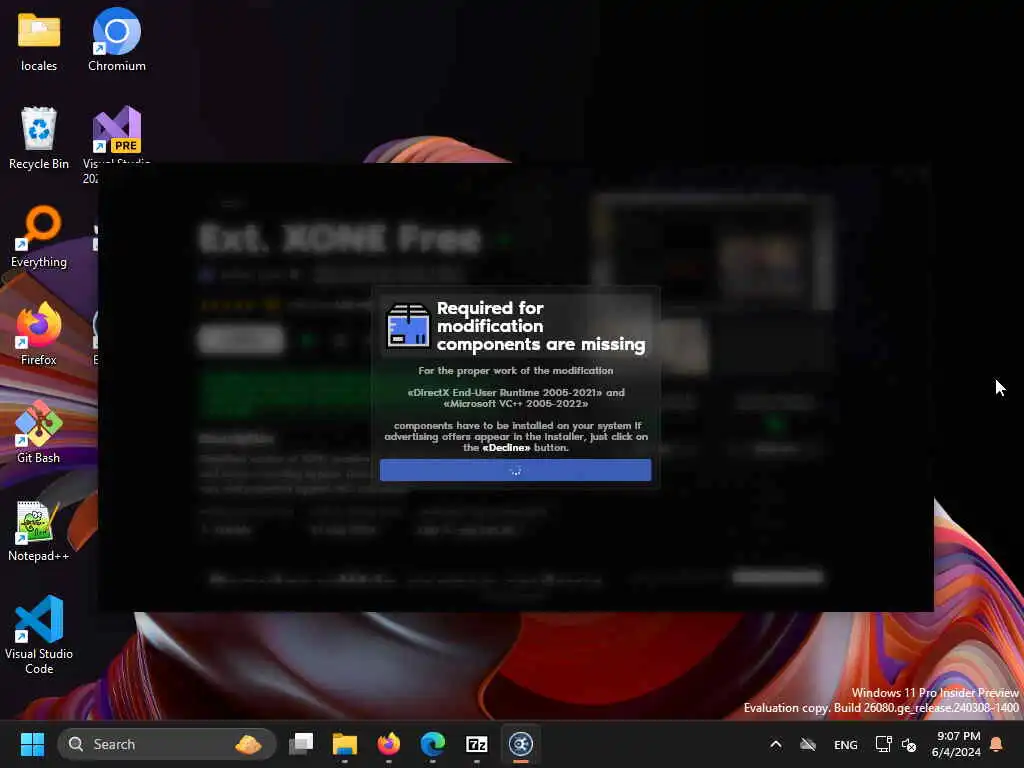Launch Everything search tool shortcut
The image size is (1024, 768).
39,236
